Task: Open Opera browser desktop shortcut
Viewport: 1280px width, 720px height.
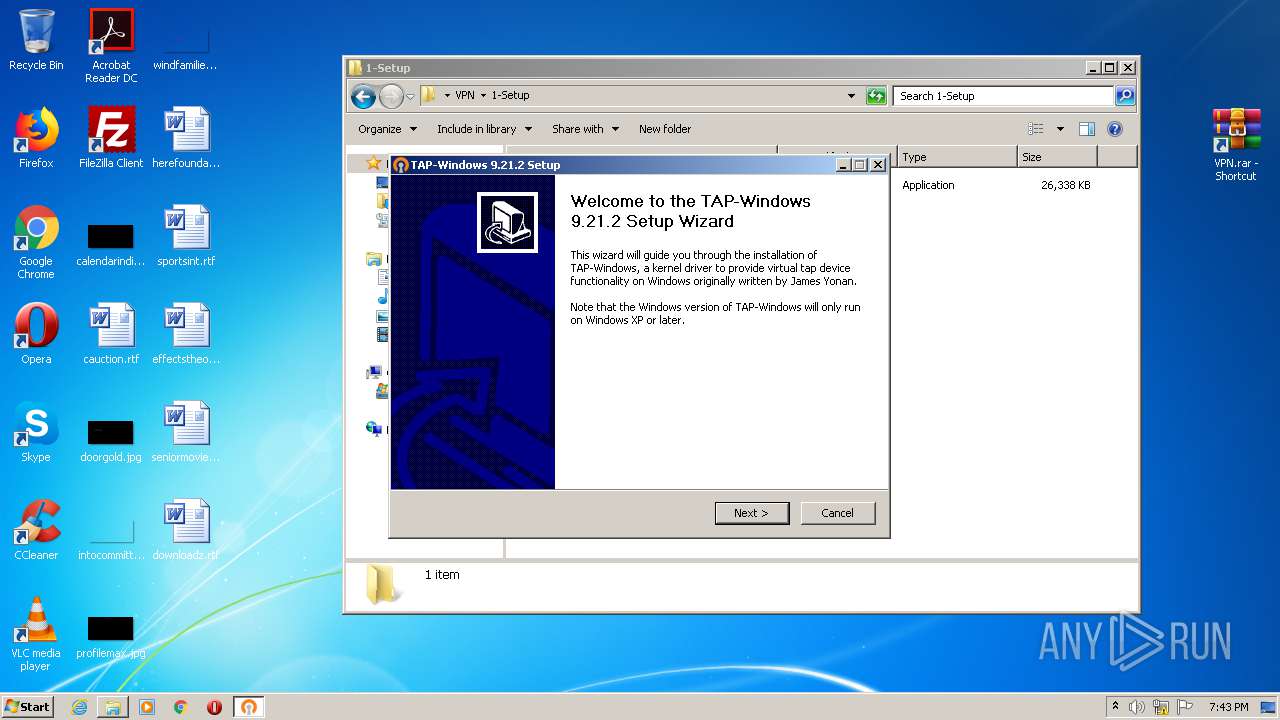Action: 36,334
